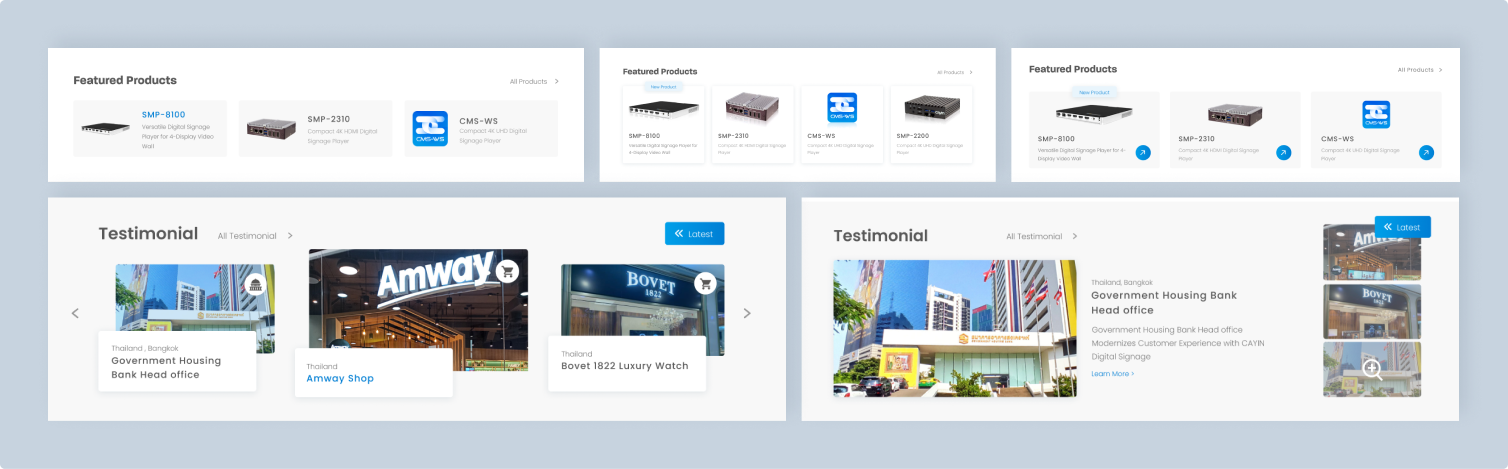Click the New Product badge in the four-product panel
This screenshot has height=469, width=1508.
coord(664,87)
